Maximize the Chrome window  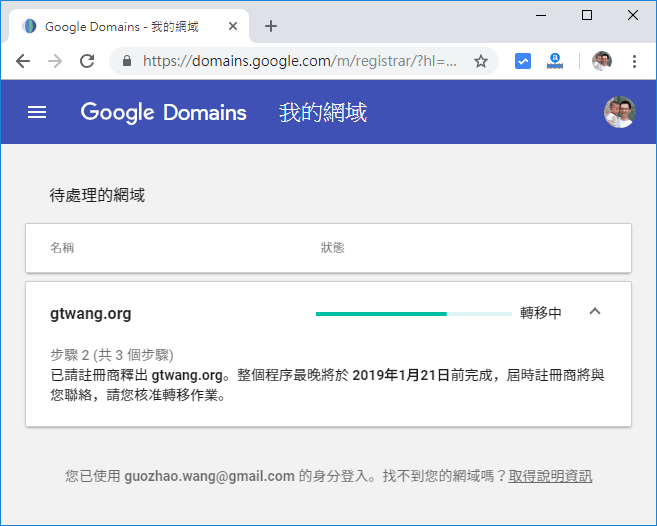[x=587, y=16]
